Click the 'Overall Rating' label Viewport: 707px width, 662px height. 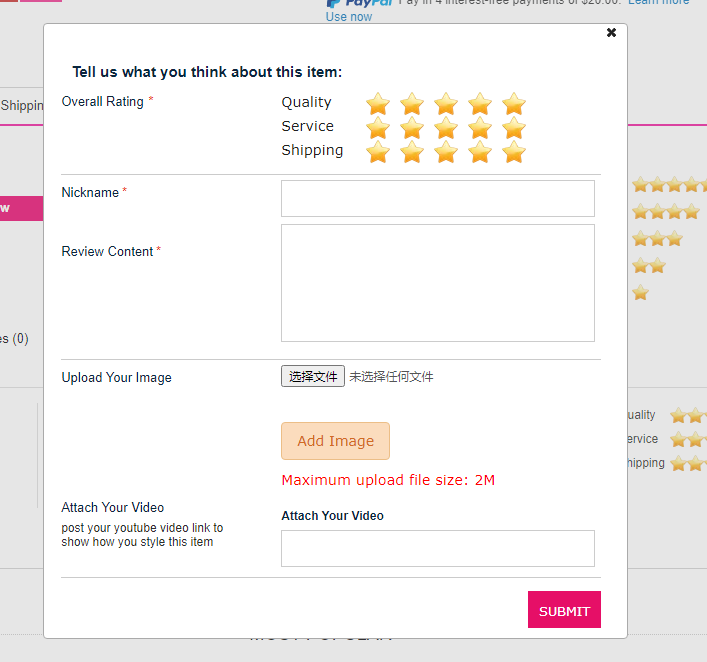pos(102,101)
